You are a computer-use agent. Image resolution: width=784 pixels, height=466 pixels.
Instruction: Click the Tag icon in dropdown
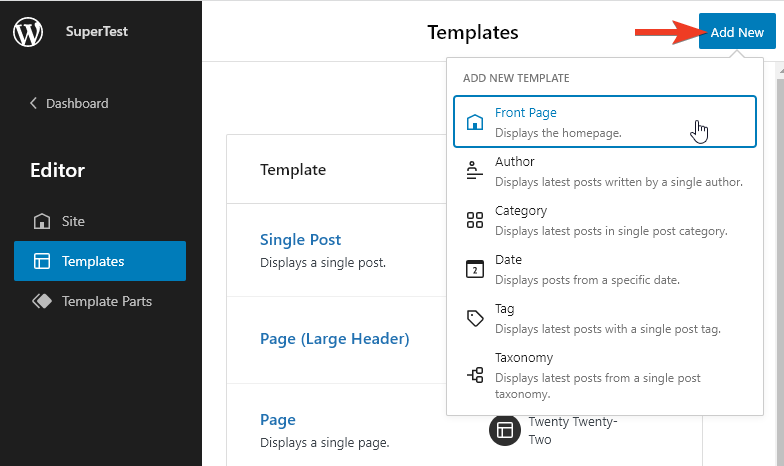pos(475,318)
